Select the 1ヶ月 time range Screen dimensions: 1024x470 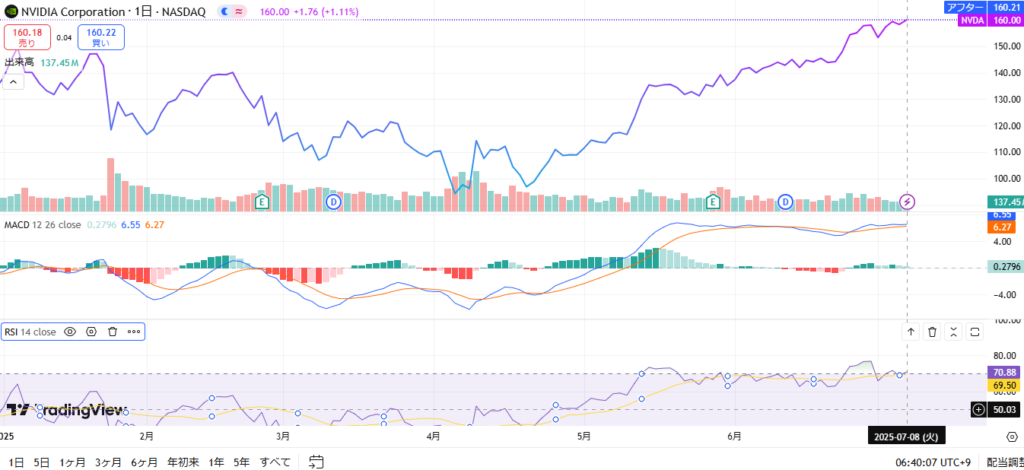[72, 462]
